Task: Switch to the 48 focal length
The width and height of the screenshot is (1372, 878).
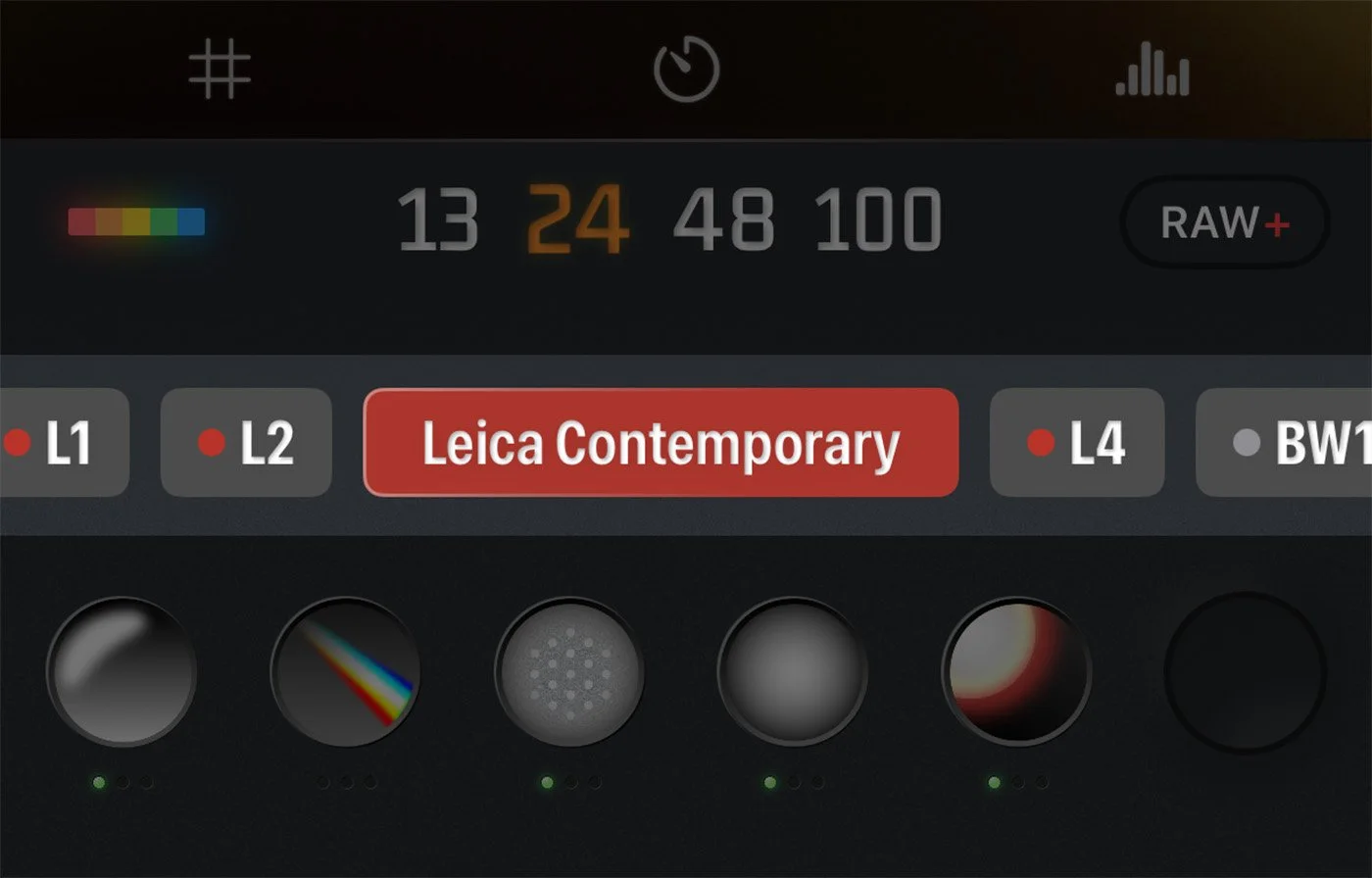Action: coord(723,220)
